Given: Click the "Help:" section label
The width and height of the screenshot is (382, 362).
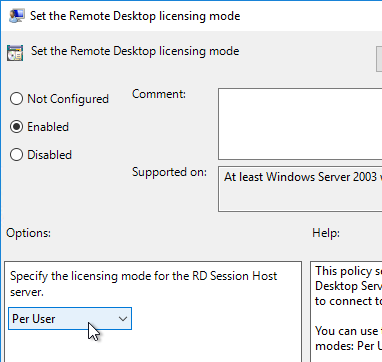Looking at the screenshot, I should [x=326, y=233].
